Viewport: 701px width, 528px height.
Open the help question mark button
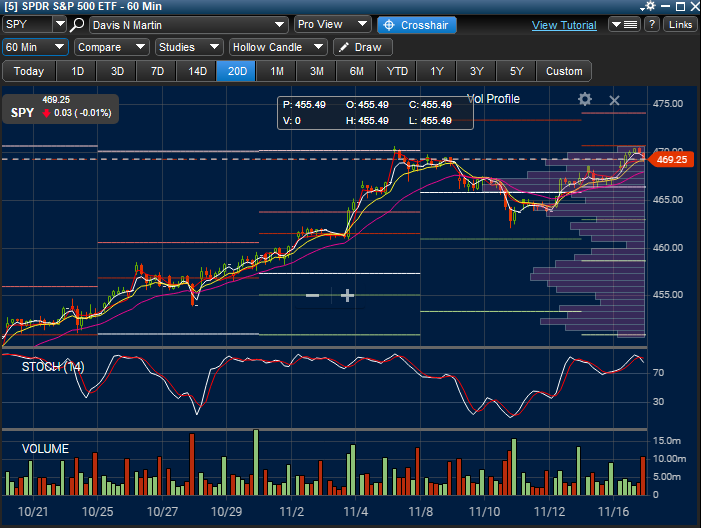click(x=652, y=25)
